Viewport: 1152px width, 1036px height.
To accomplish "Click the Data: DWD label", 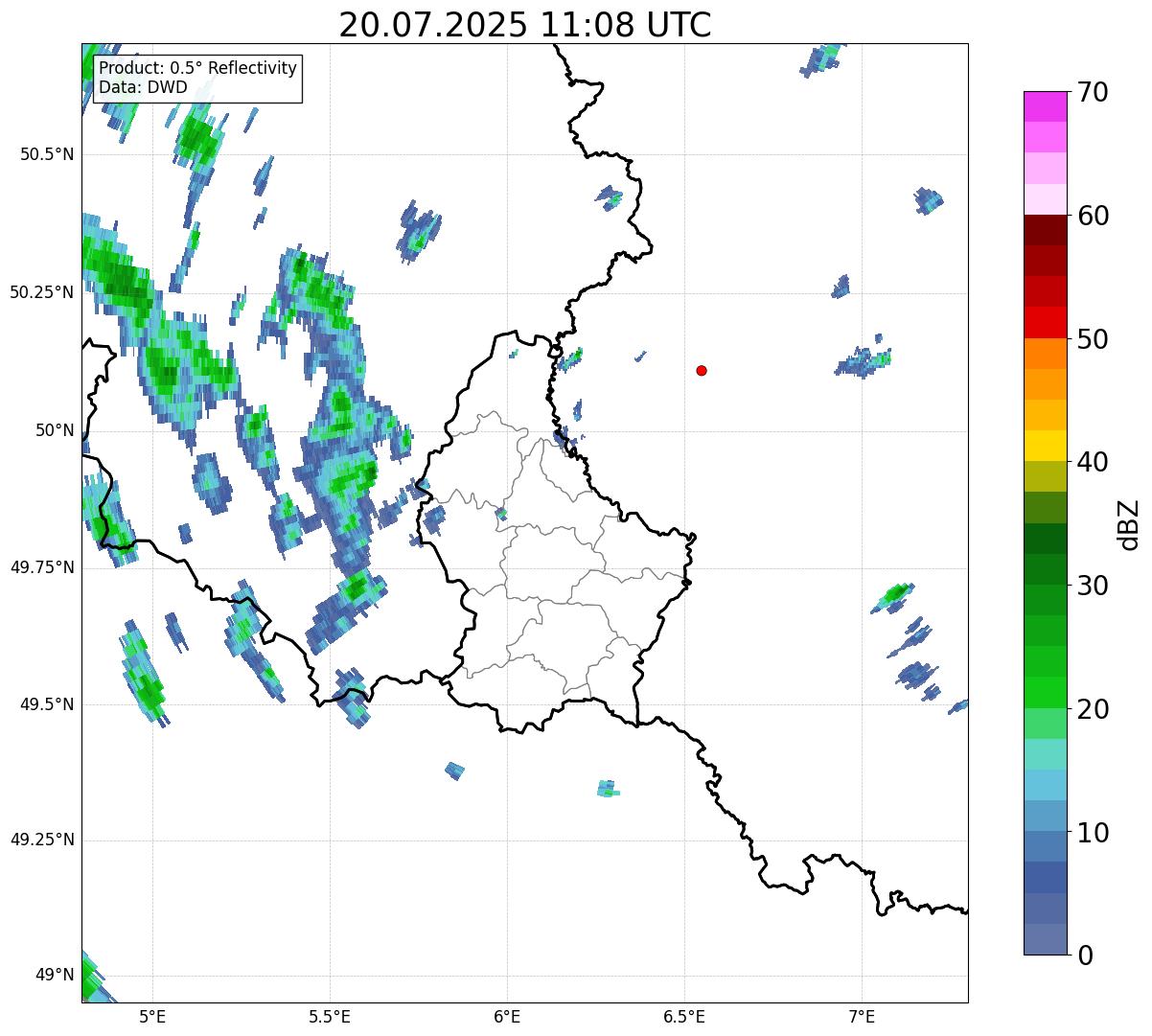I will coord(143,87).
